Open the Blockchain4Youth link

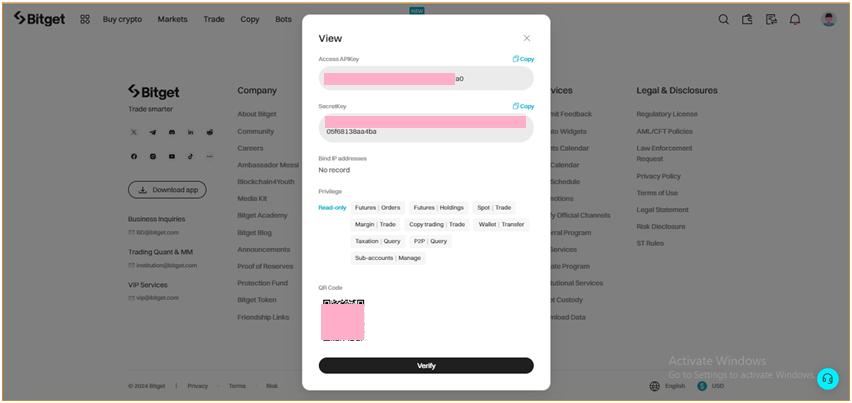coord(266,182)
